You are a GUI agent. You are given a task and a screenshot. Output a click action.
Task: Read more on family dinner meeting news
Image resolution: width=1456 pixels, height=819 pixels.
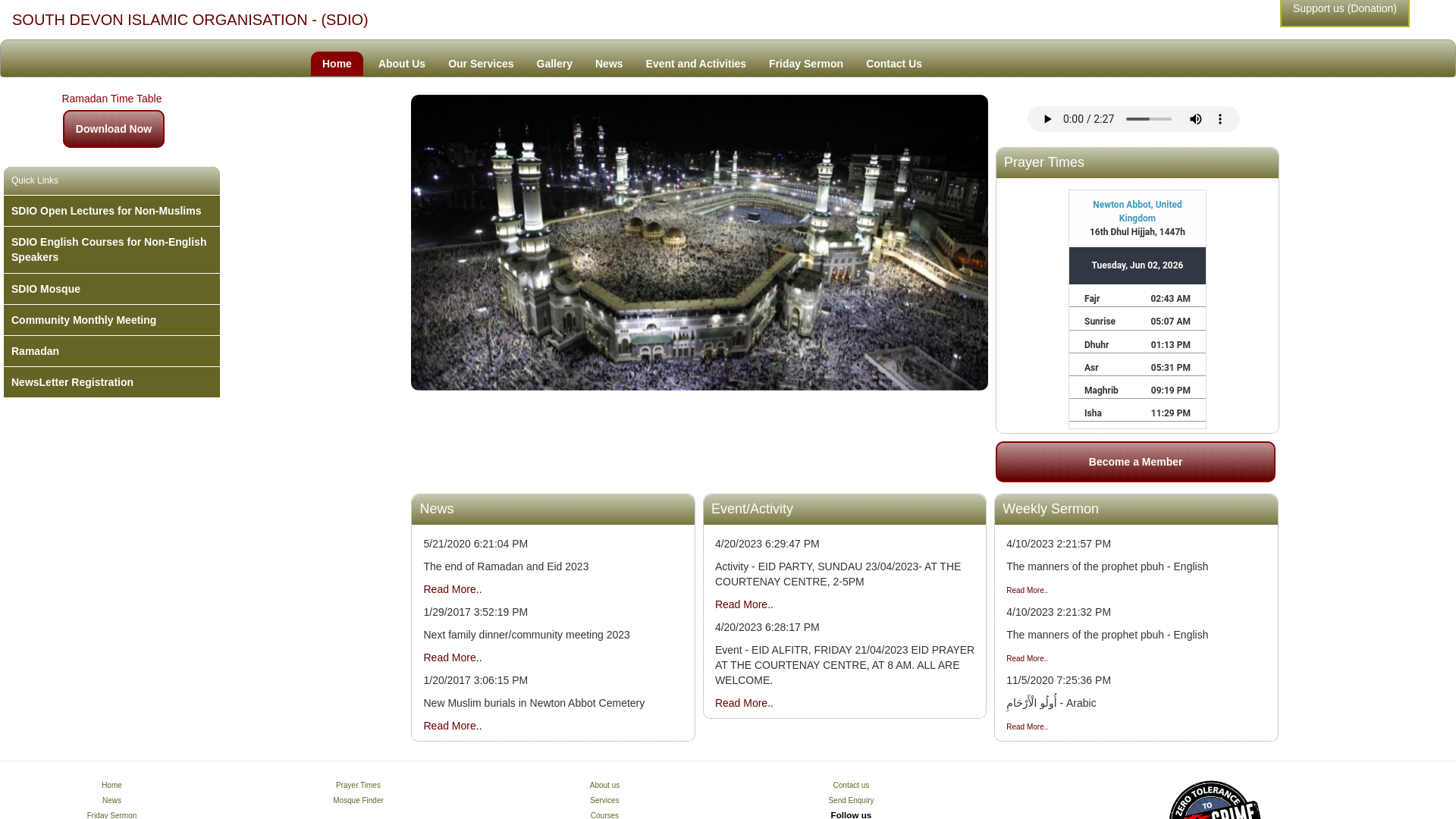point(453,657)
